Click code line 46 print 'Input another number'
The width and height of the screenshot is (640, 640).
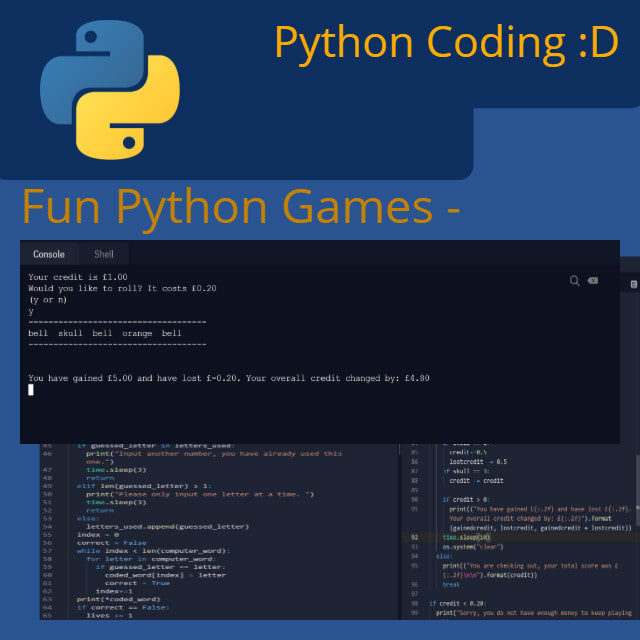214,458
